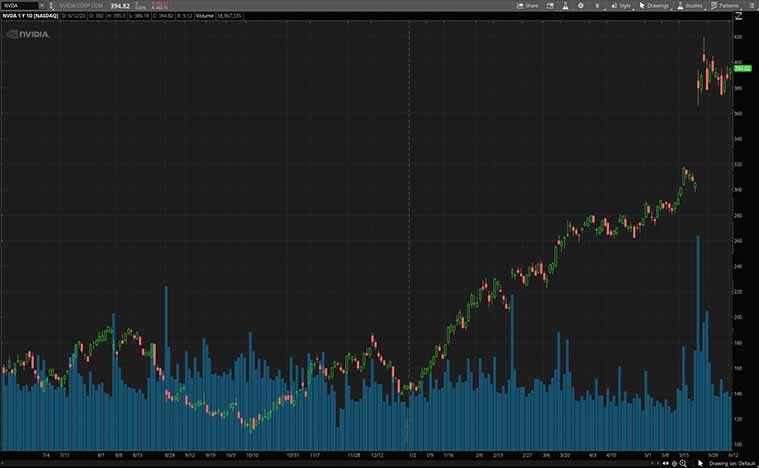Open the Drawings tool menu
759x468 pixels.
tap(654, 5)
